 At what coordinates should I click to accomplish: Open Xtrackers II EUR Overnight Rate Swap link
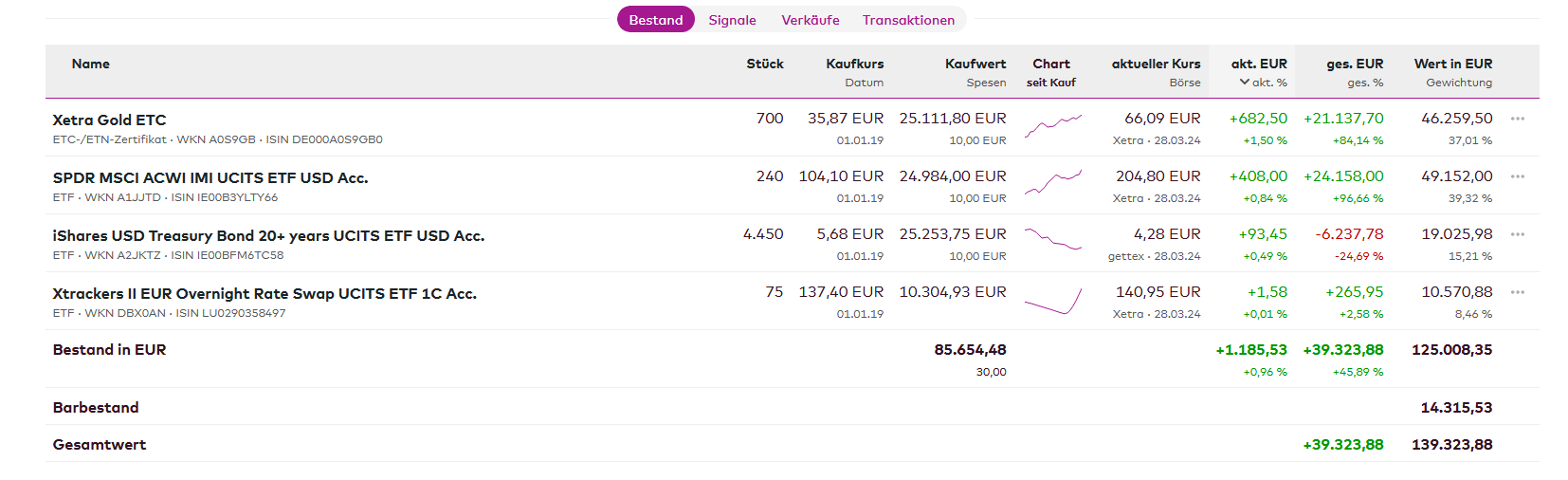[264, 294]
